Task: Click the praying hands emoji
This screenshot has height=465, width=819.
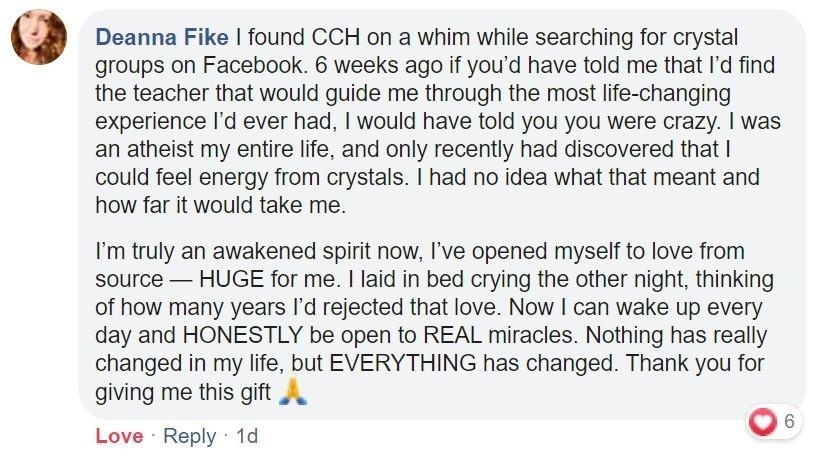Action: [x=293, y=392]
